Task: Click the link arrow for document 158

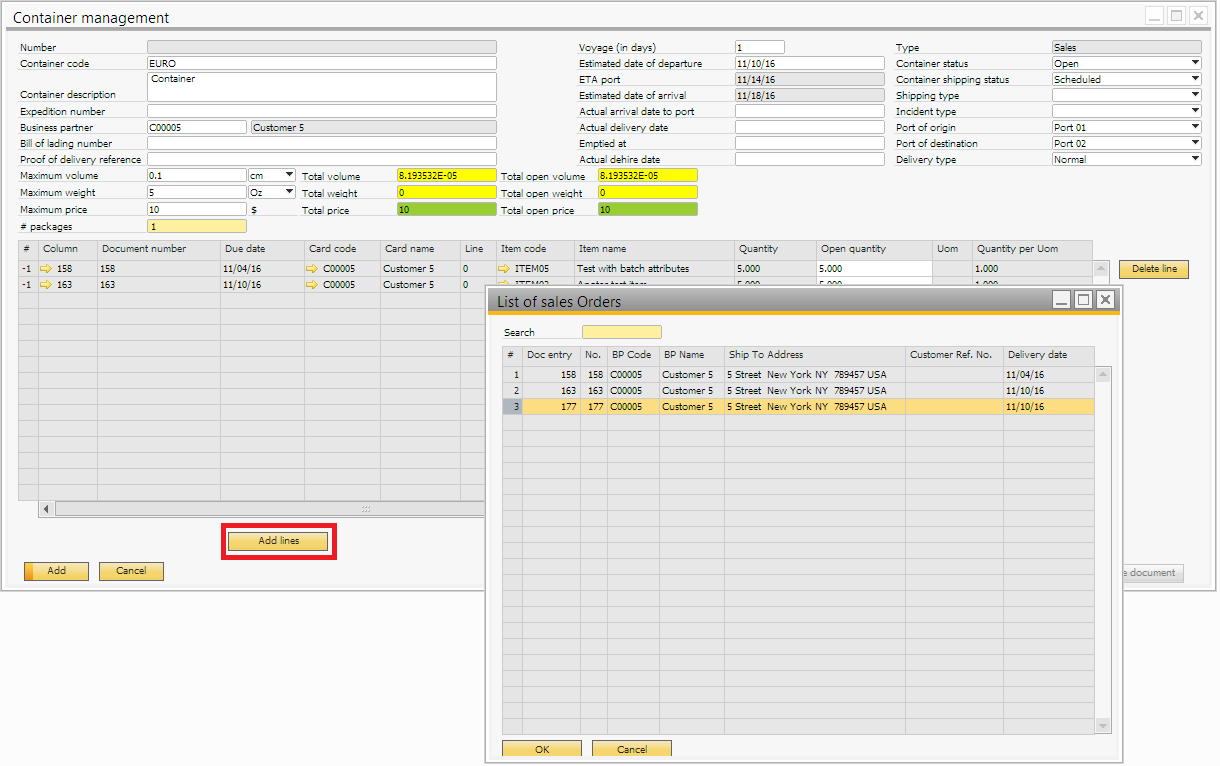Action: tap(45, 269)
